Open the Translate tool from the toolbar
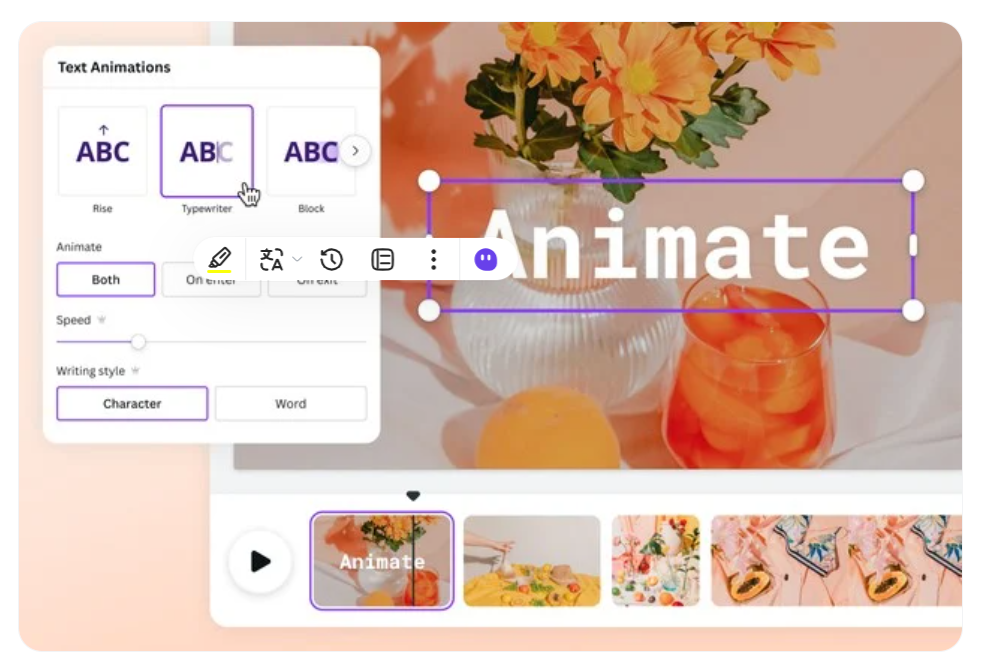The image size is (981, 663). (x=269, y=259)
